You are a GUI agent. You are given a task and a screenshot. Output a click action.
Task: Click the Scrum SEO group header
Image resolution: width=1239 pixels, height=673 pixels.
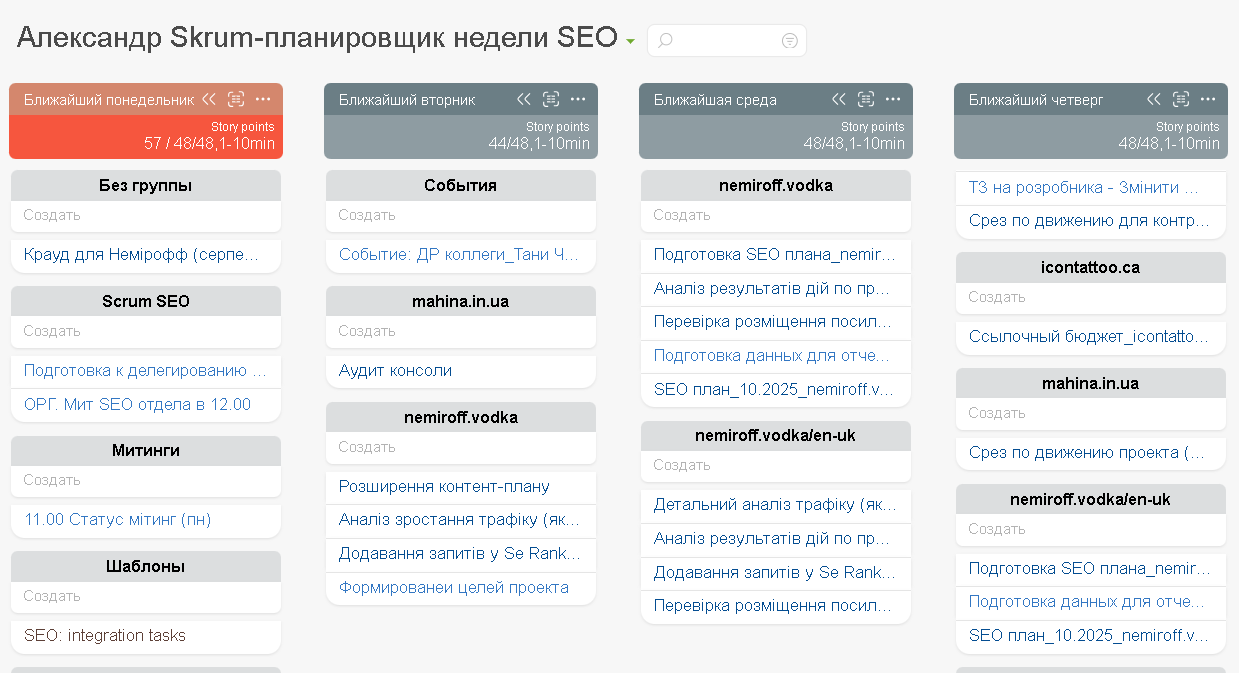[x=146, y=301]
